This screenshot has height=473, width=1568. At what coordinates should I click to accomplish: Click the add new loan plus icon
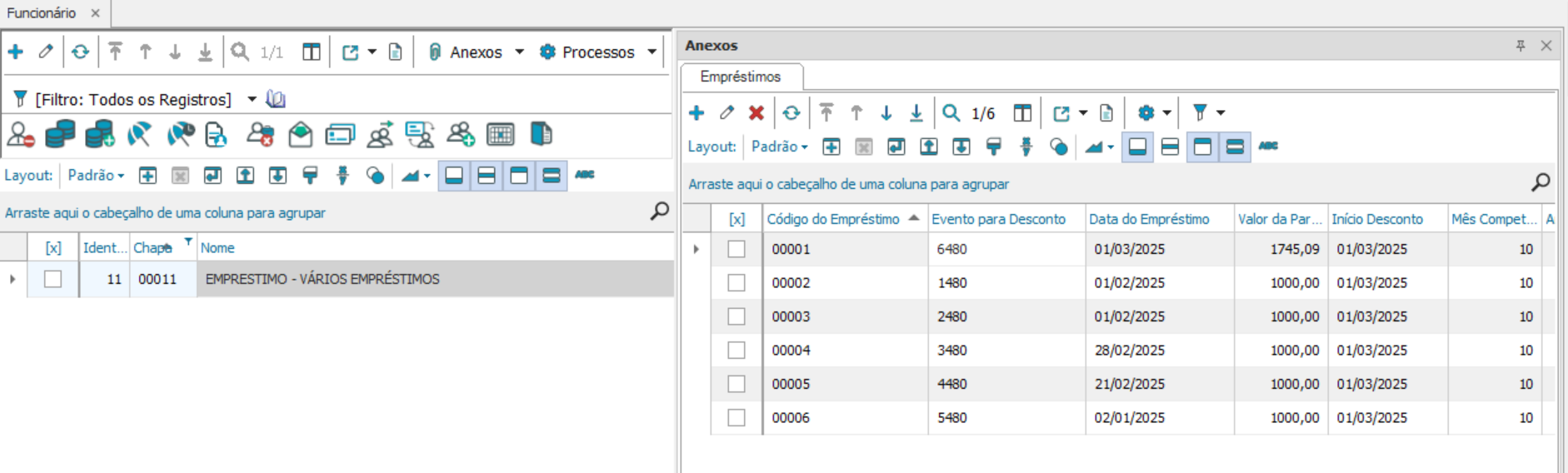coord(697,113)
